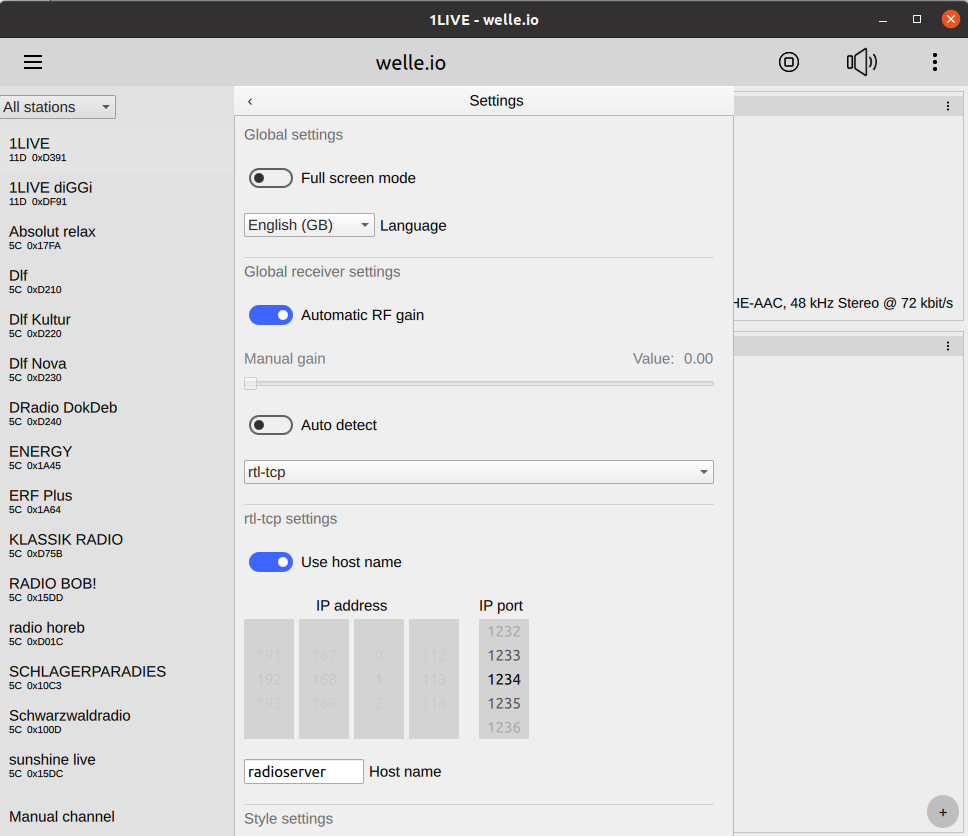
Task: Open the hamburger menu in welle.io header
Action: click(33, 62)
